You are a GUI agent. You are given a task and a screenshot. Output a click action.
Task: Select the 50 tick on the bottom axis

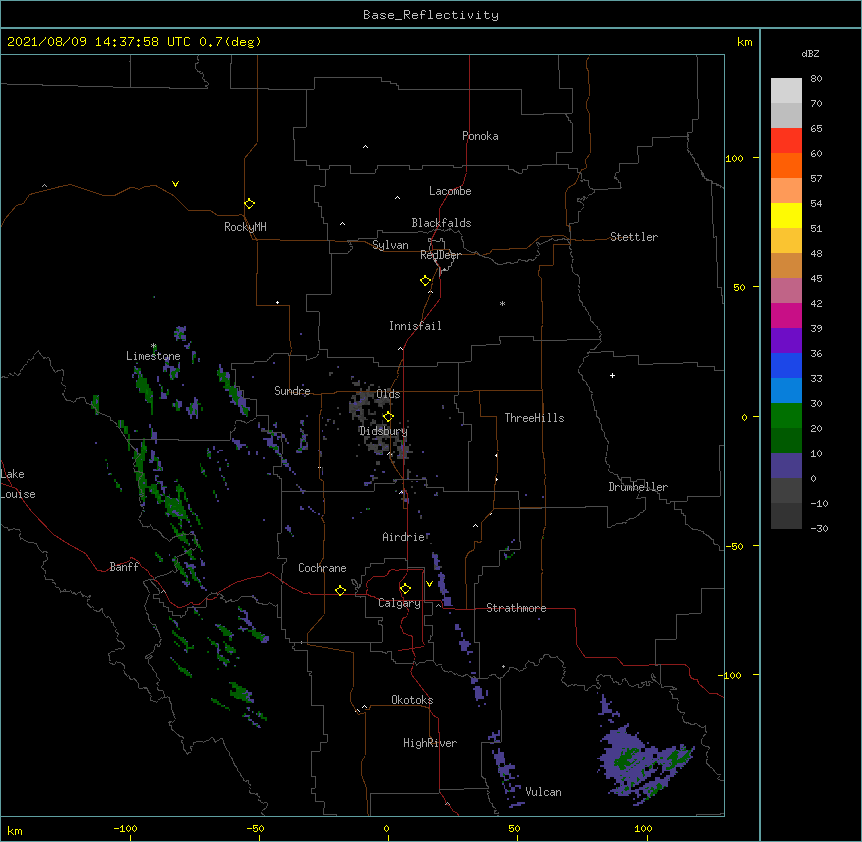tap(514, 829)
